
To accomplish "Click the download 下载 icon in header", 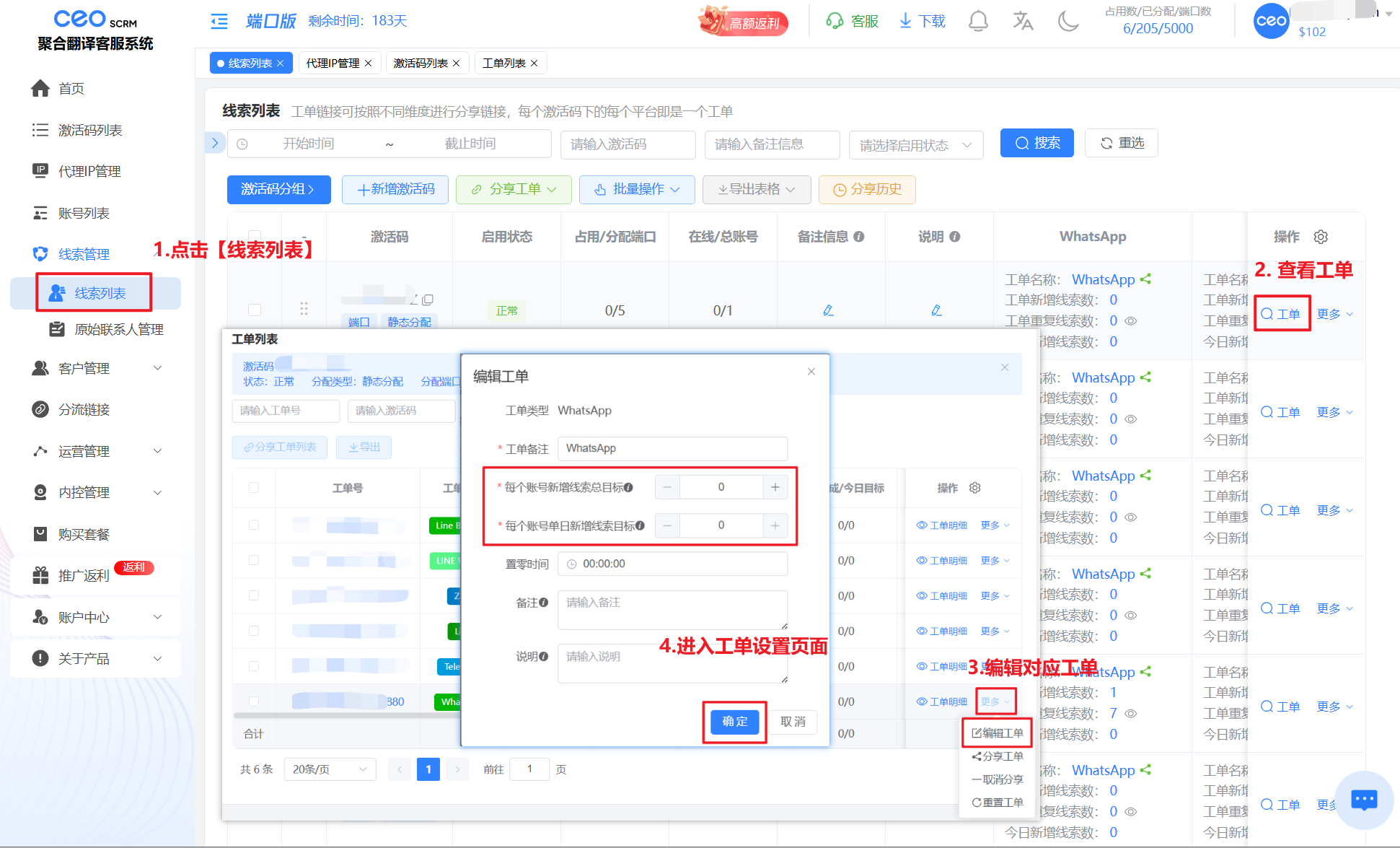I will [905, 21].
